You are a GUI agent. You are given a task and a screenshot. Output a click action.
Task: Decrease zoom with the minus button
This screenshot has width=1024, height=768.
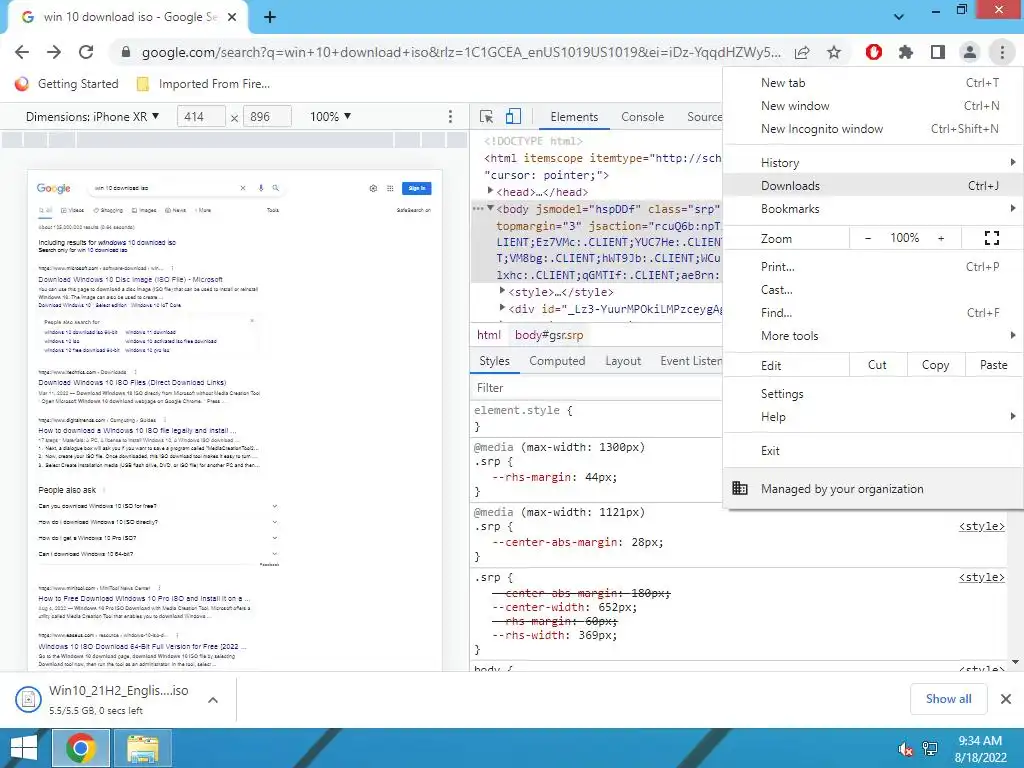(x=868, y=238)
